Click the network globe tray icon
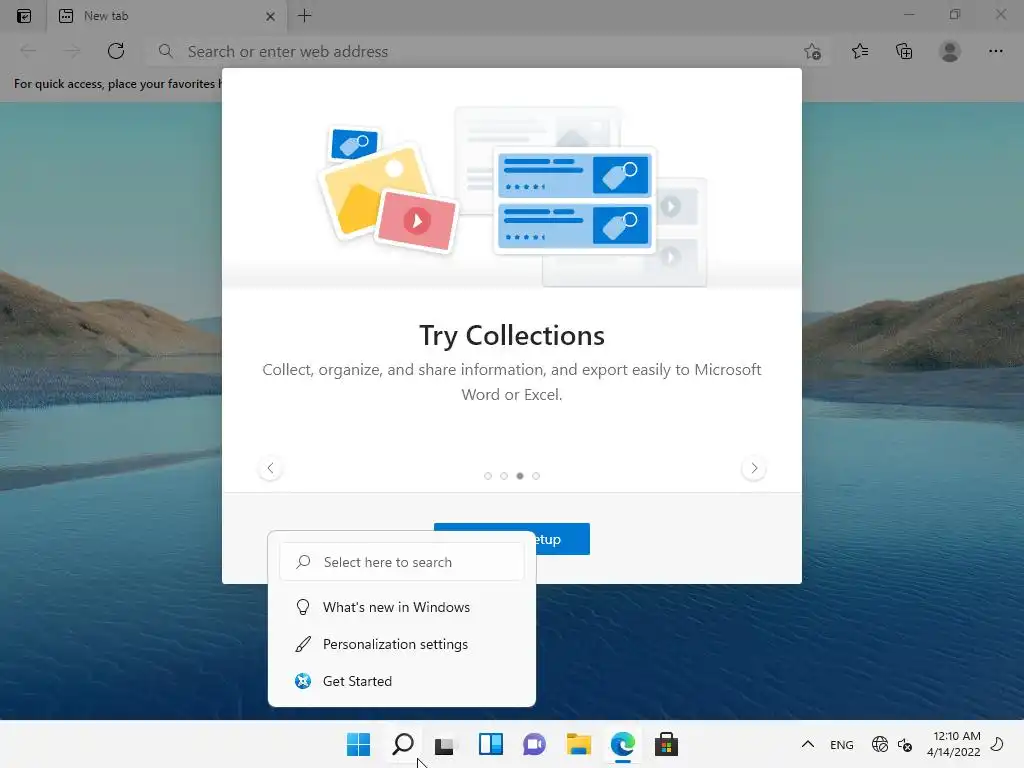Viewport: 1024px width, 768px height. click(x=880, y=744)
